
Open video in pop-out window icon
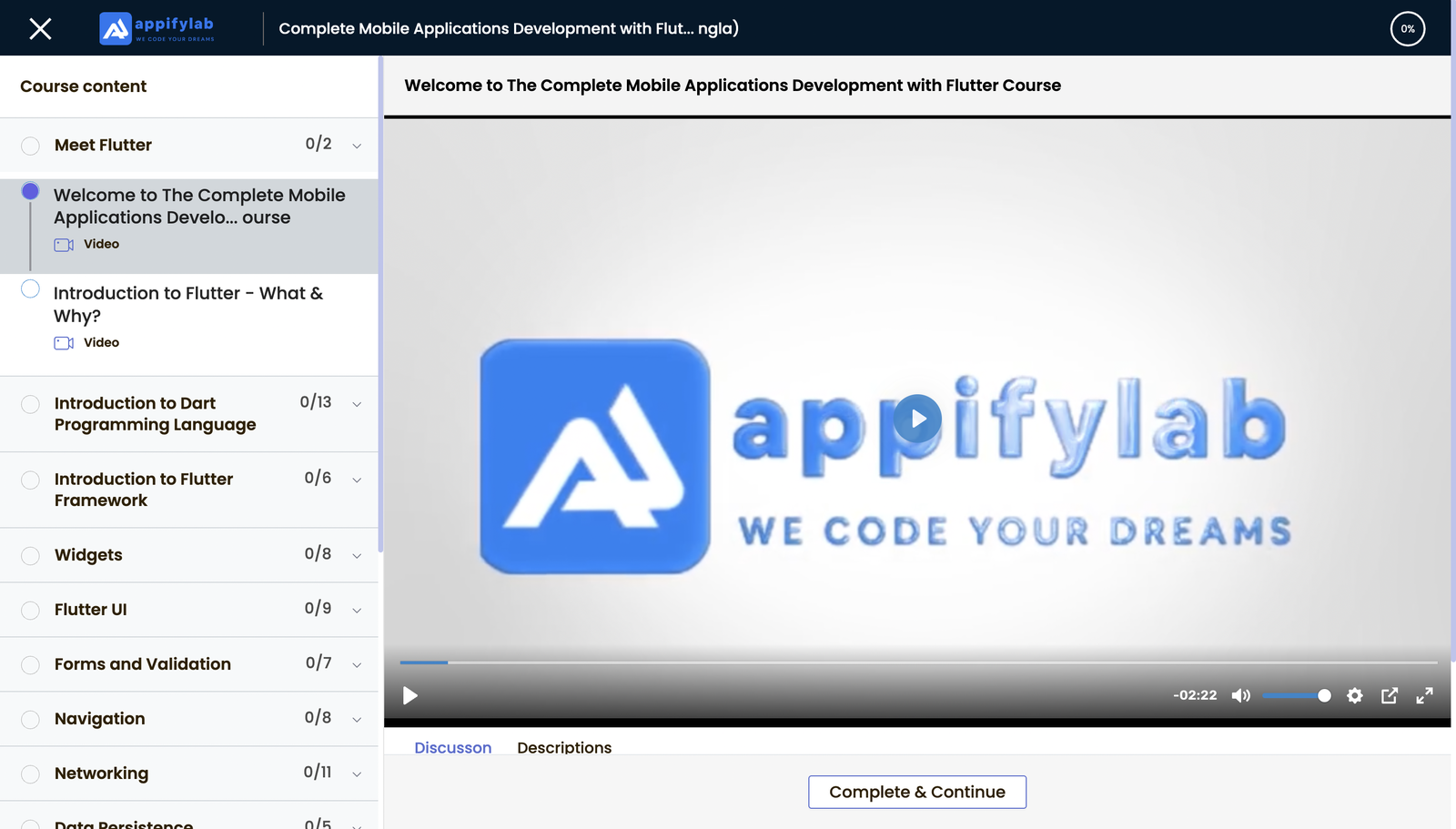pyautogui.click(x=1389, y=695)
